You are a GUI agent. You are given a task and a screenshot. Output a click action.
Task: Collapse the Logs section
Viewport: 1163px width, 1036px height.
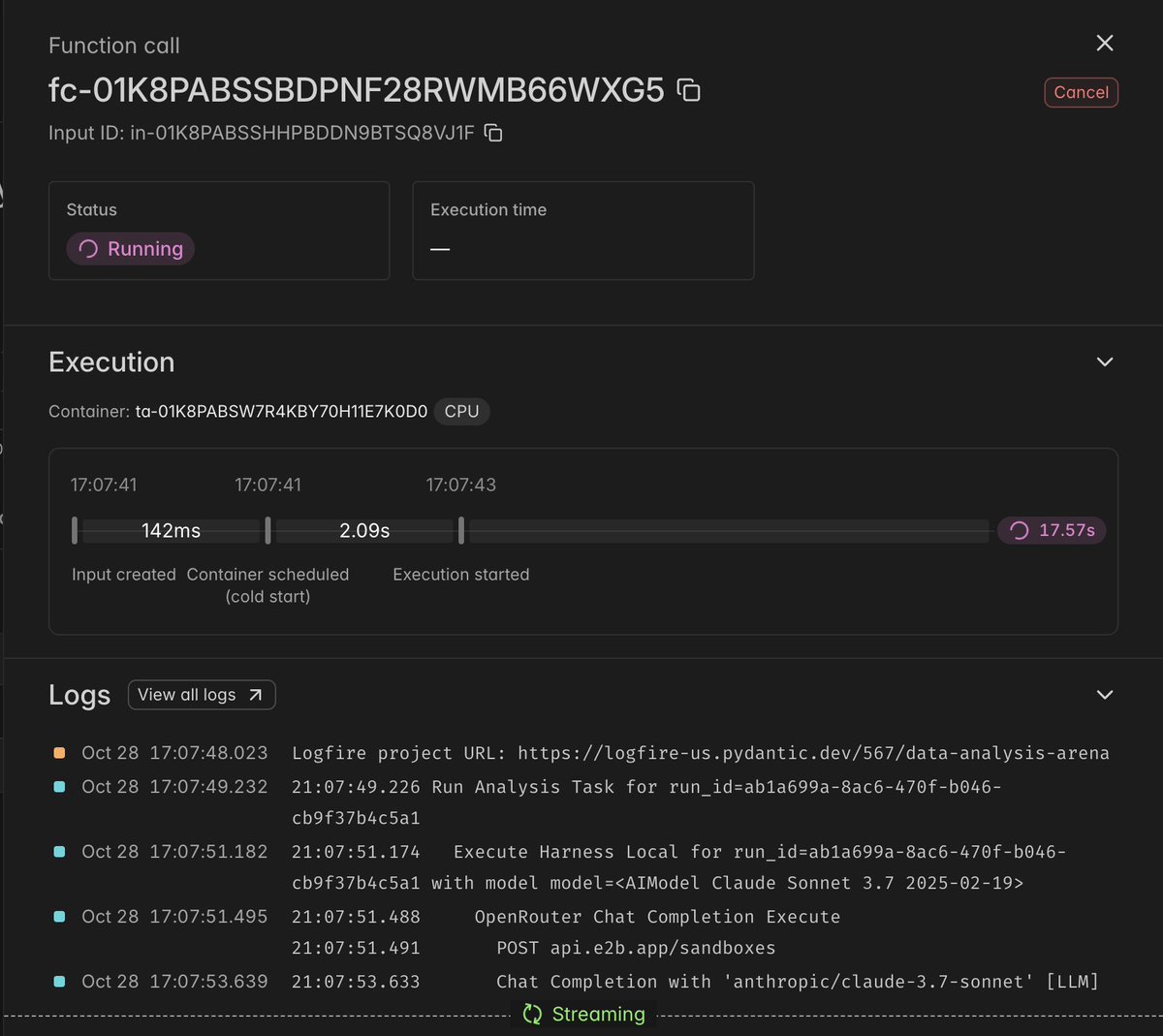click(1104, 695)
